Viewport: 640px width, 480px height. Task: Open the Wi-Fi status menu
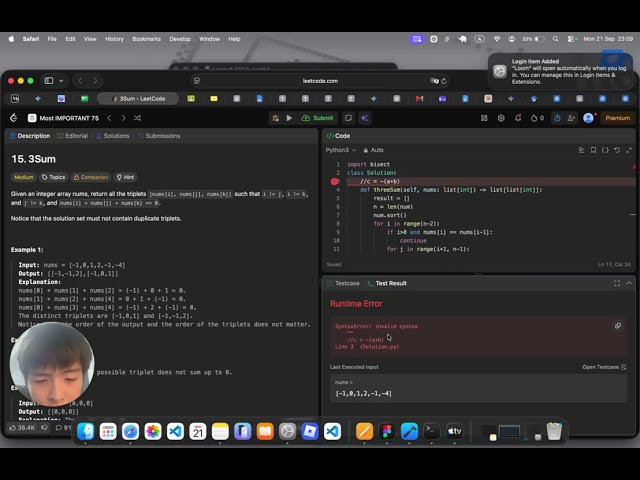tap(497, 39)
